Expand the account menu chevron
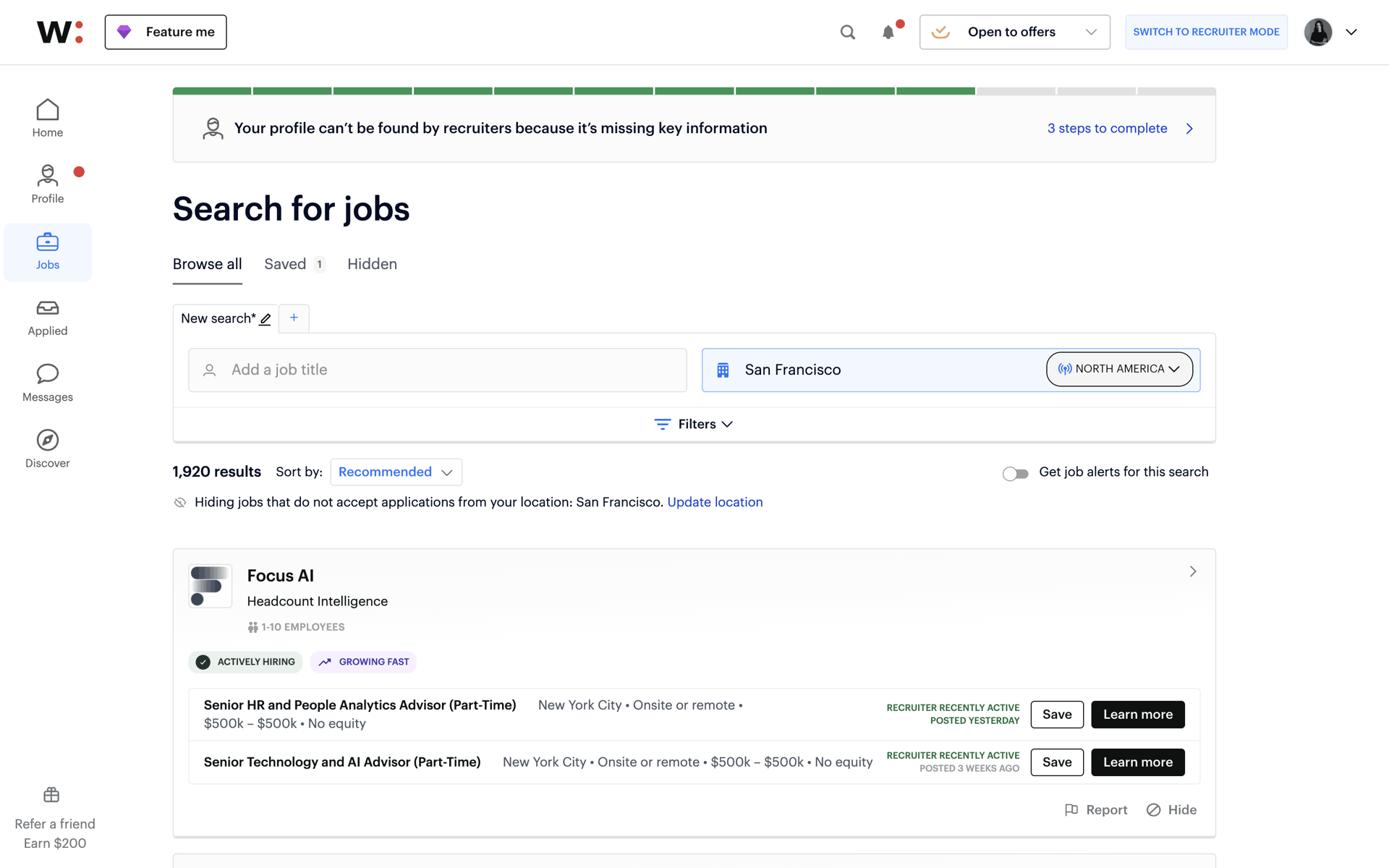The width and height of the screenshot is (1389, 868). point(1351,32)
